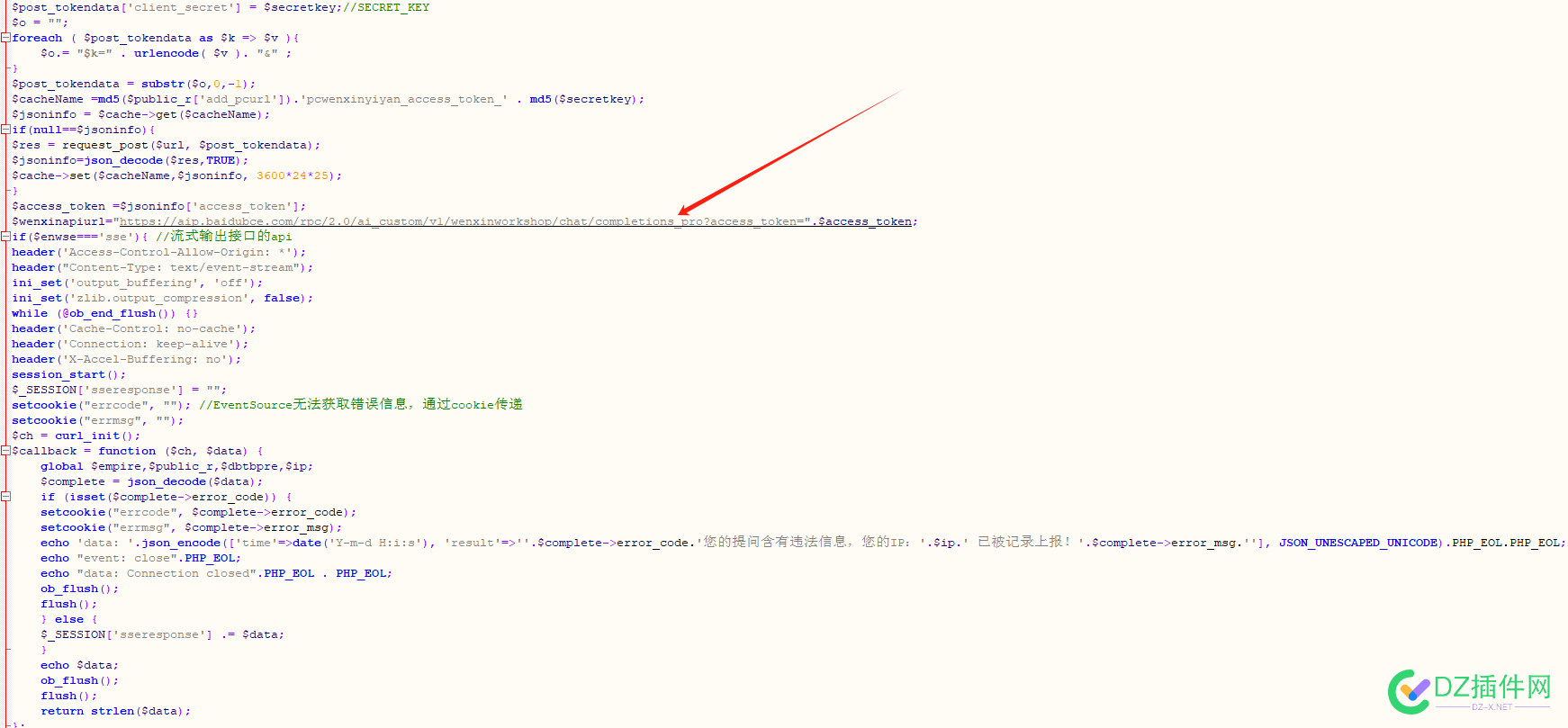Click the ini_set('zlib.output_compression', false) line
This screenshot has width=1568, height=728.
coord(162,298)
